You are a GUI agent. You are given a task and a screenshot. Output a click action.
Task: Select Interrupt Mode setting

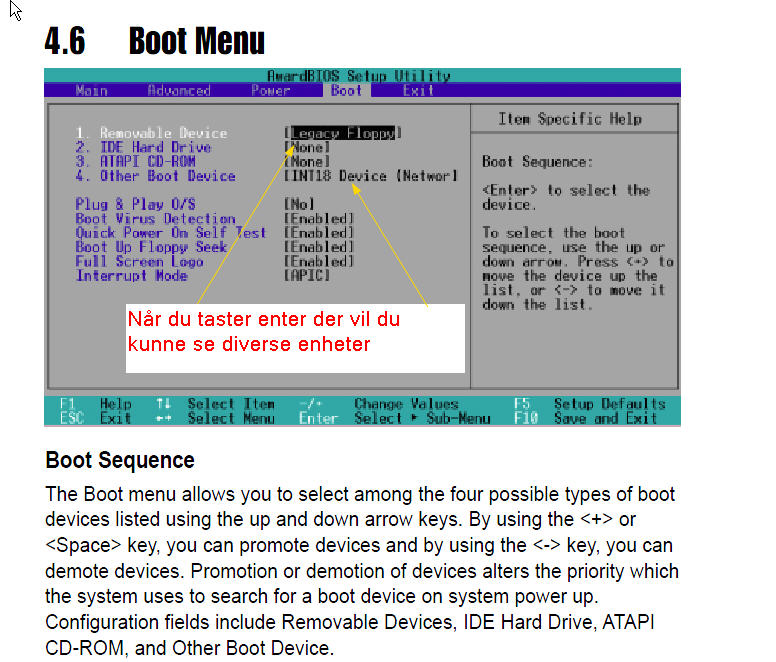[x=132, y=276]
